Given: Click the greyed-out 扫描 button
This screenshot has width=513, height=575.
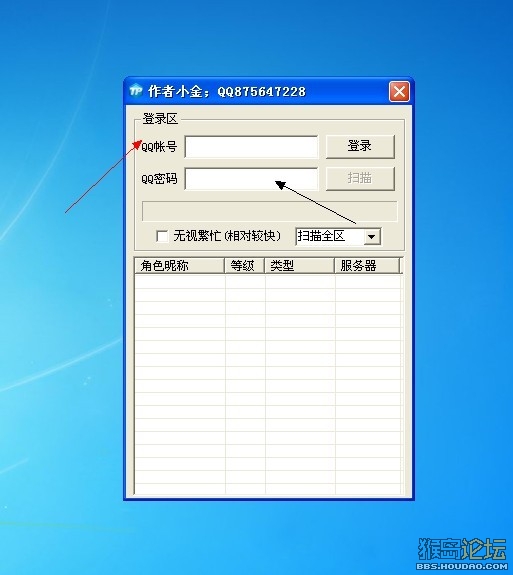Looking at the screenshot, I should [x=360, y=179].
